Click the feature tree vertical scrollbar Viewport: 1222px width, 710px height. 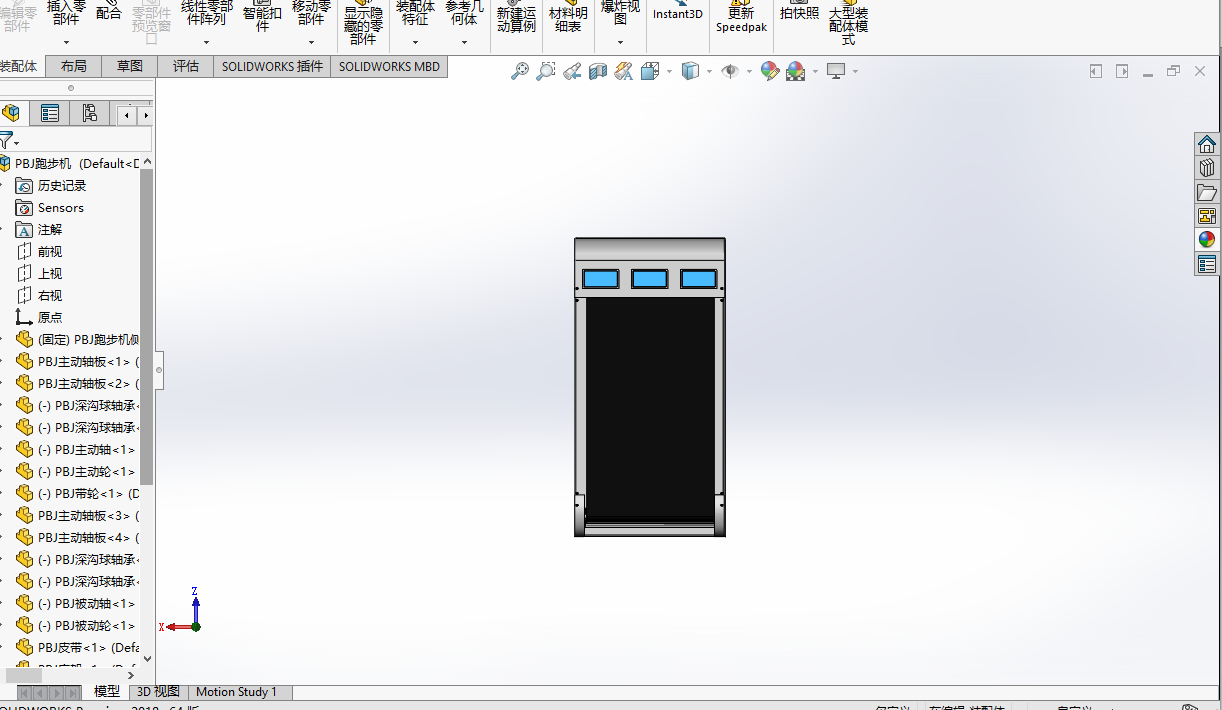pyautogui.click(x=147, y=326)
